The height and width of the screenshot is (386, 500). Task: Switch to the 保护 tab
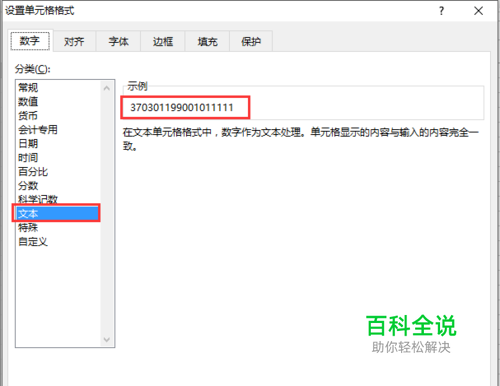coord(251,41)
